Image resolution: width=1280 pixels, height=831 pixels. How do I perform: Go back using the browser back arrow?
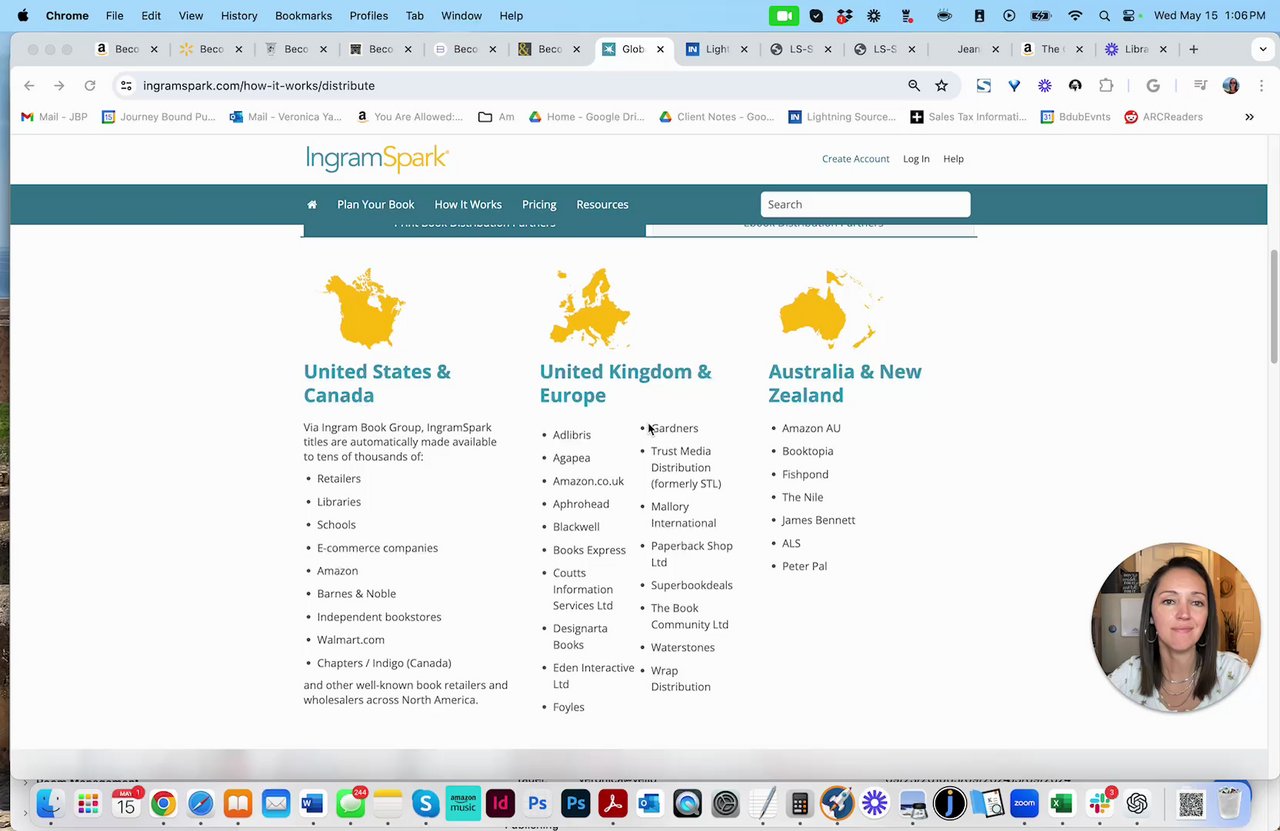[x=29, y=86]
